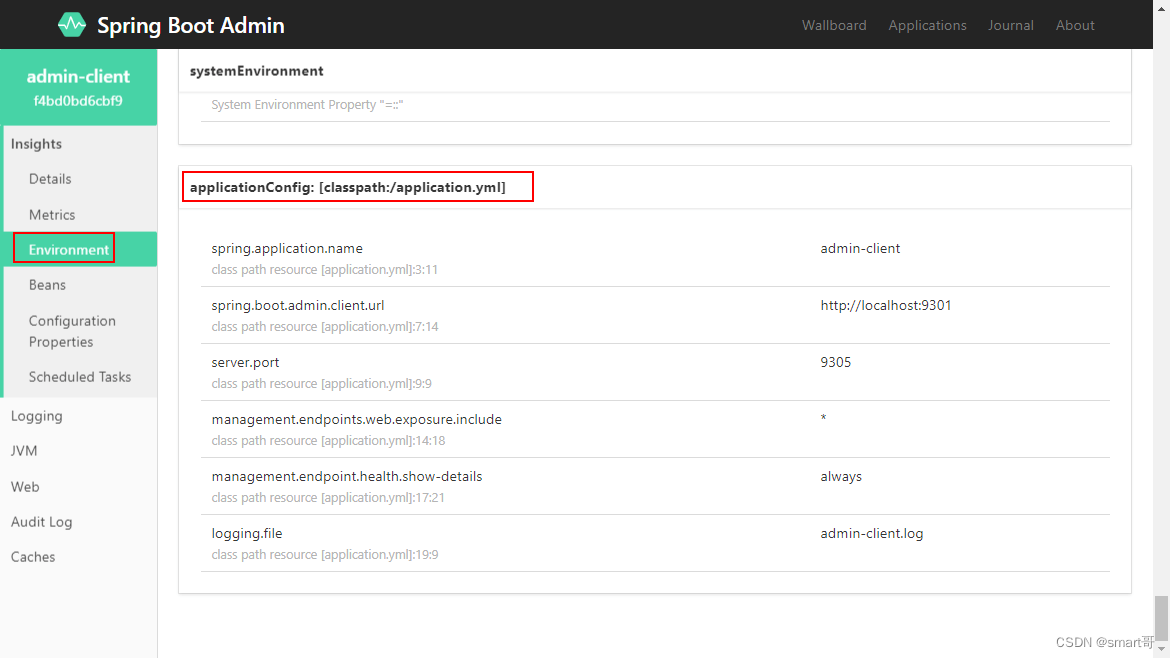The image size is (1170, 658).
Task: Open Scheduled Tasks
Action: (81, 377)
